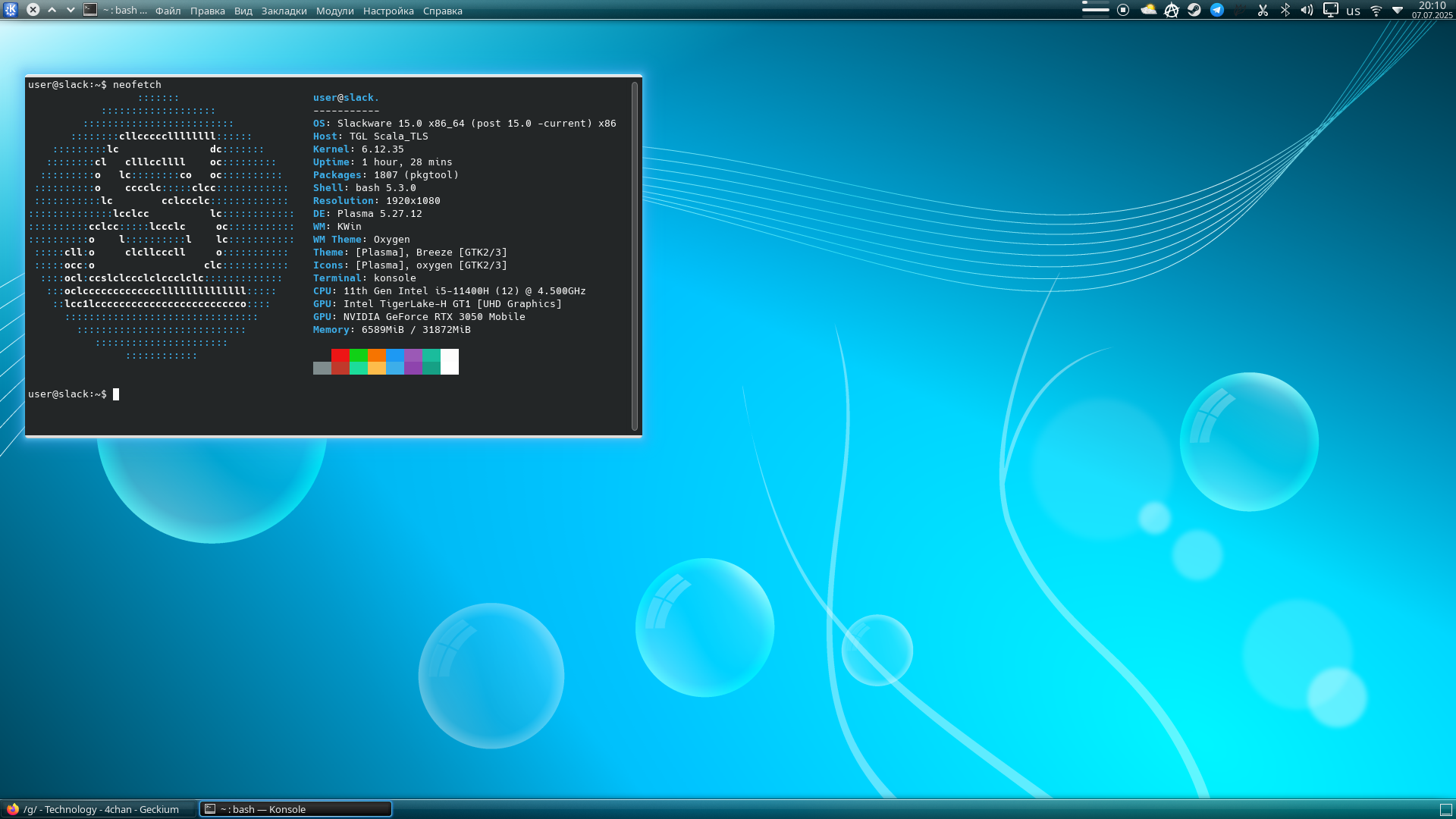Viewport: 1456px width, 819px height.
Task: Open the KDE application launcher
Action: click(11, 10)
